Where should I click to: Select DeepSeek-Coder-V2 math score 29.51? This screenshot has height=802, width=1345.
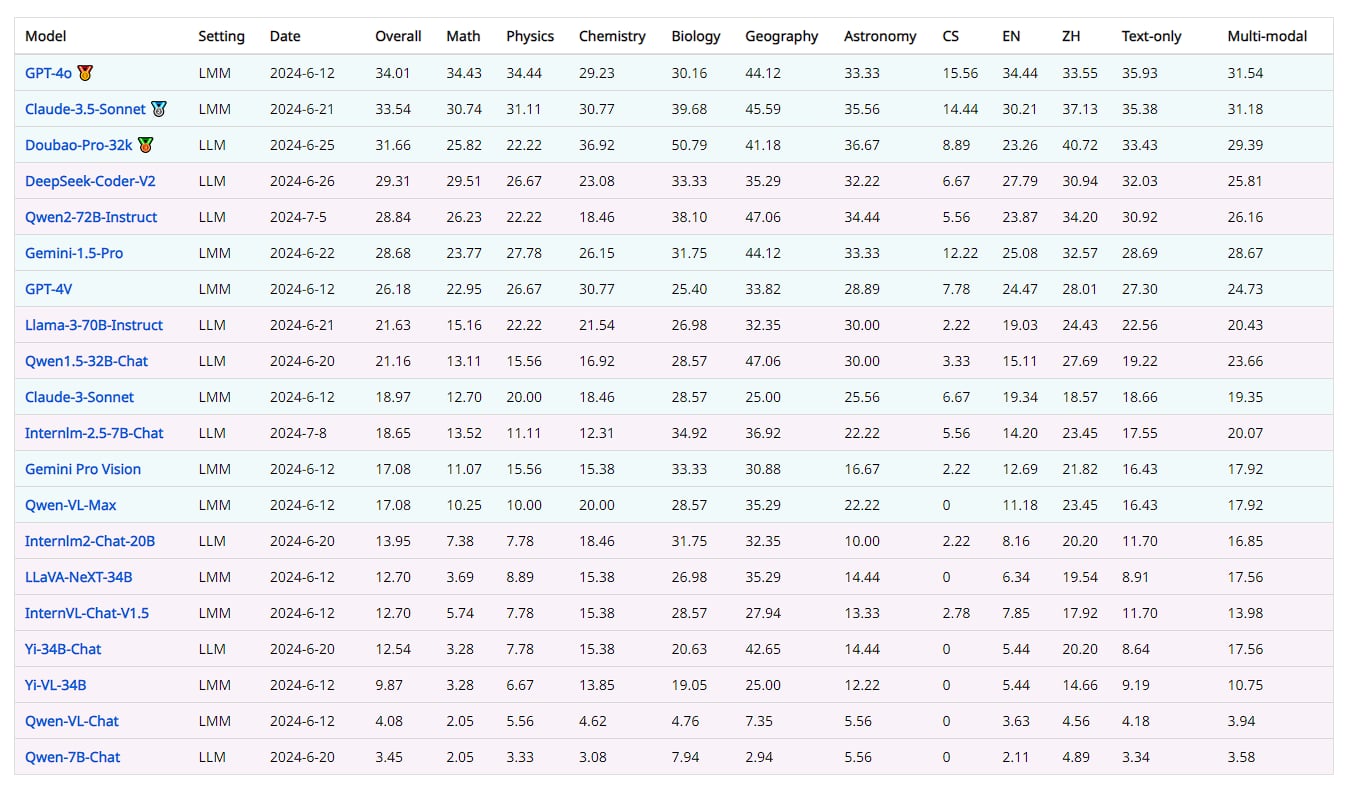click(464, 181)
